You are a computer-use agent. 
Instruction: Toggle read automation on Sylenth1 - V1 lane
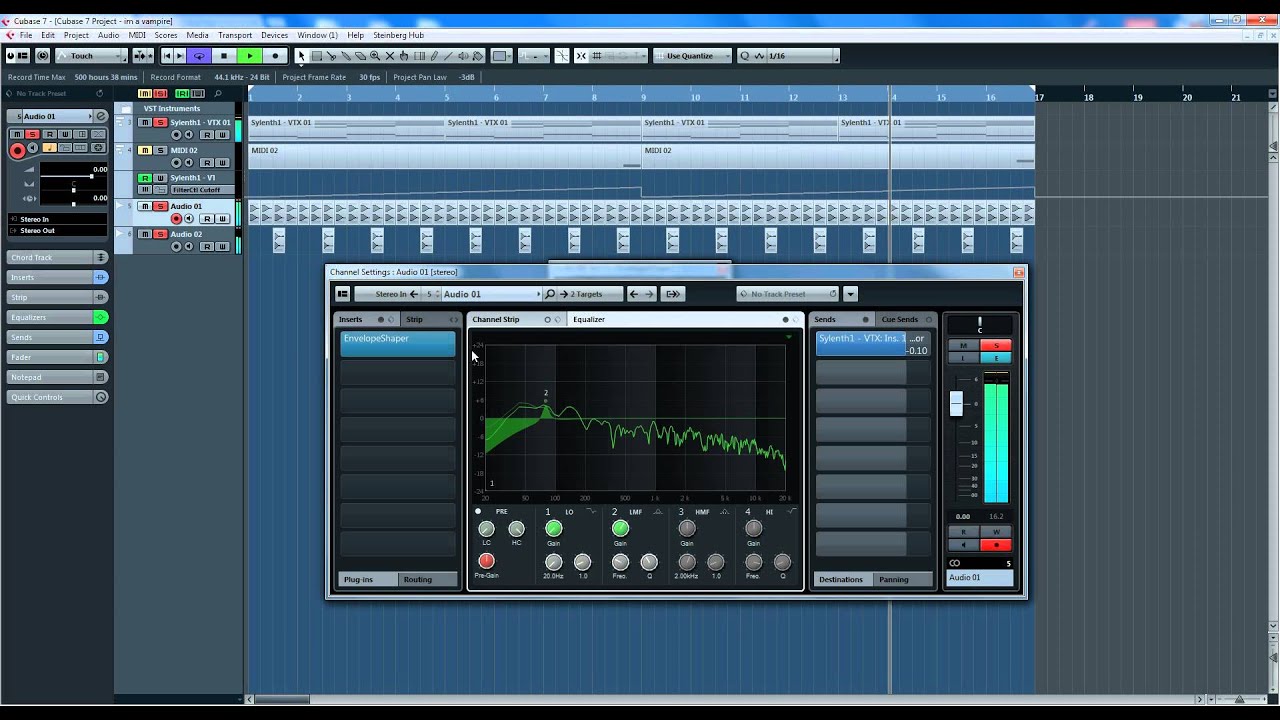(x=144, y=179)
